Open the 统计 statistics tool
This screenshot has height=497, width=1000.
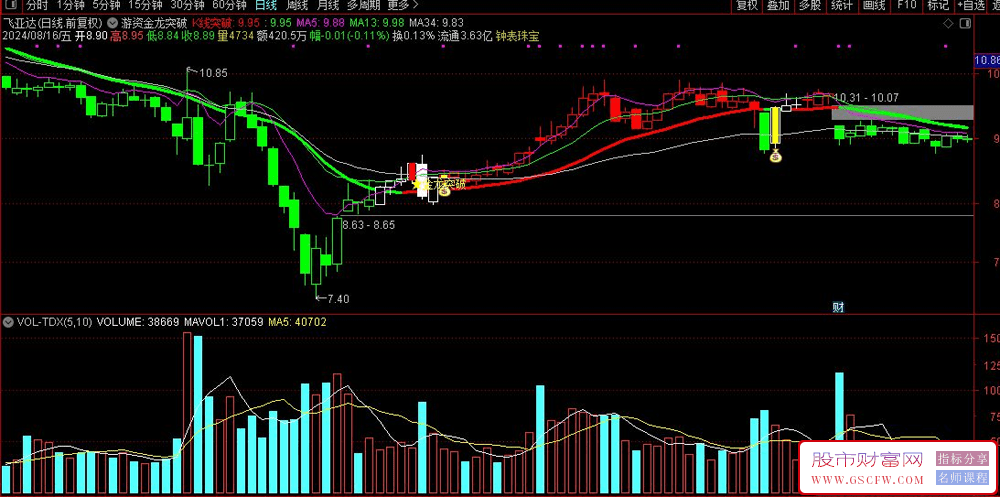click(x=842, y=6)
